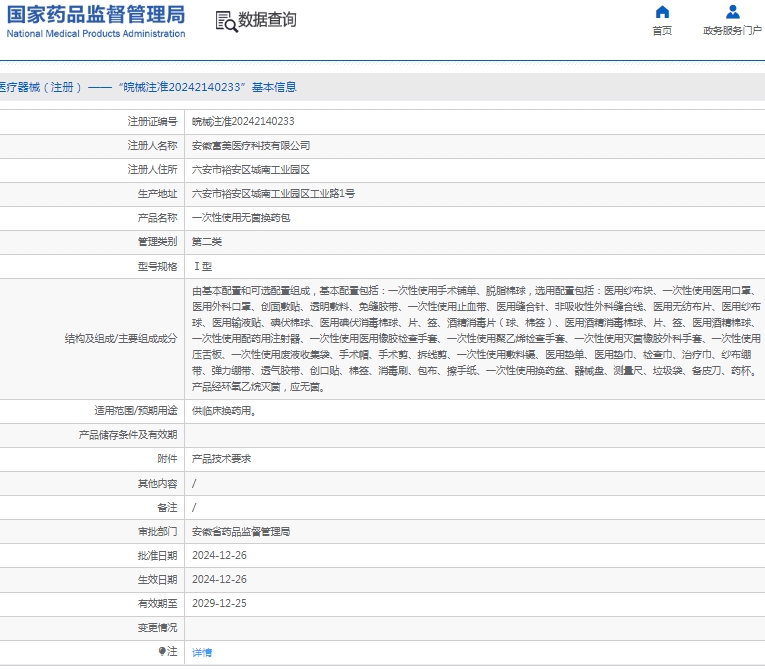The image size is (765, 669).
Task: Click intended use value 供临床换药用
Action: coord(224,411)
